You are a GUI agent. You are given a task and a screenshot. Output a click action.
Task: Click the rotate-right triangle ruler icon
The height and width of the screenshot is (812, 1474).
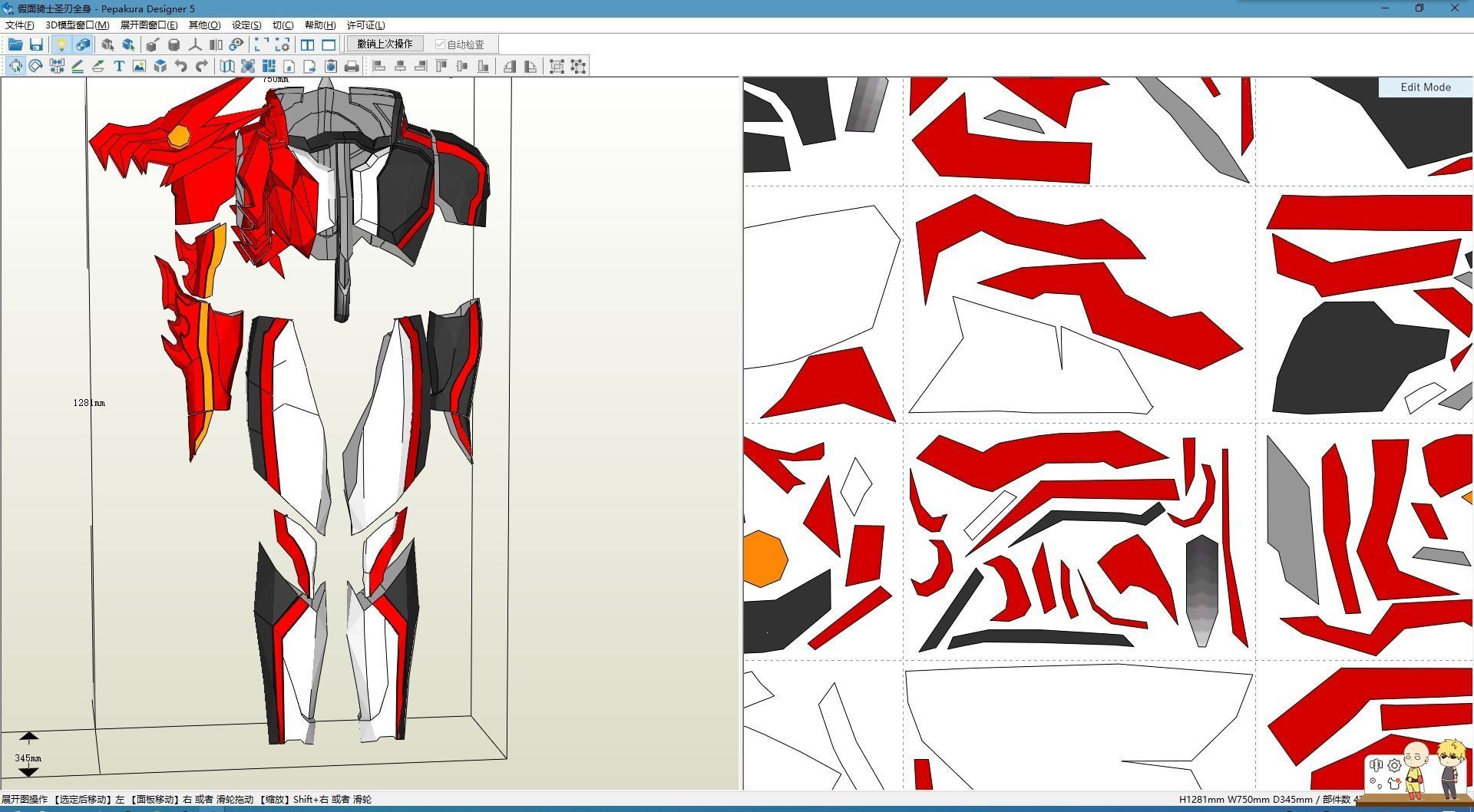(530, 67)
